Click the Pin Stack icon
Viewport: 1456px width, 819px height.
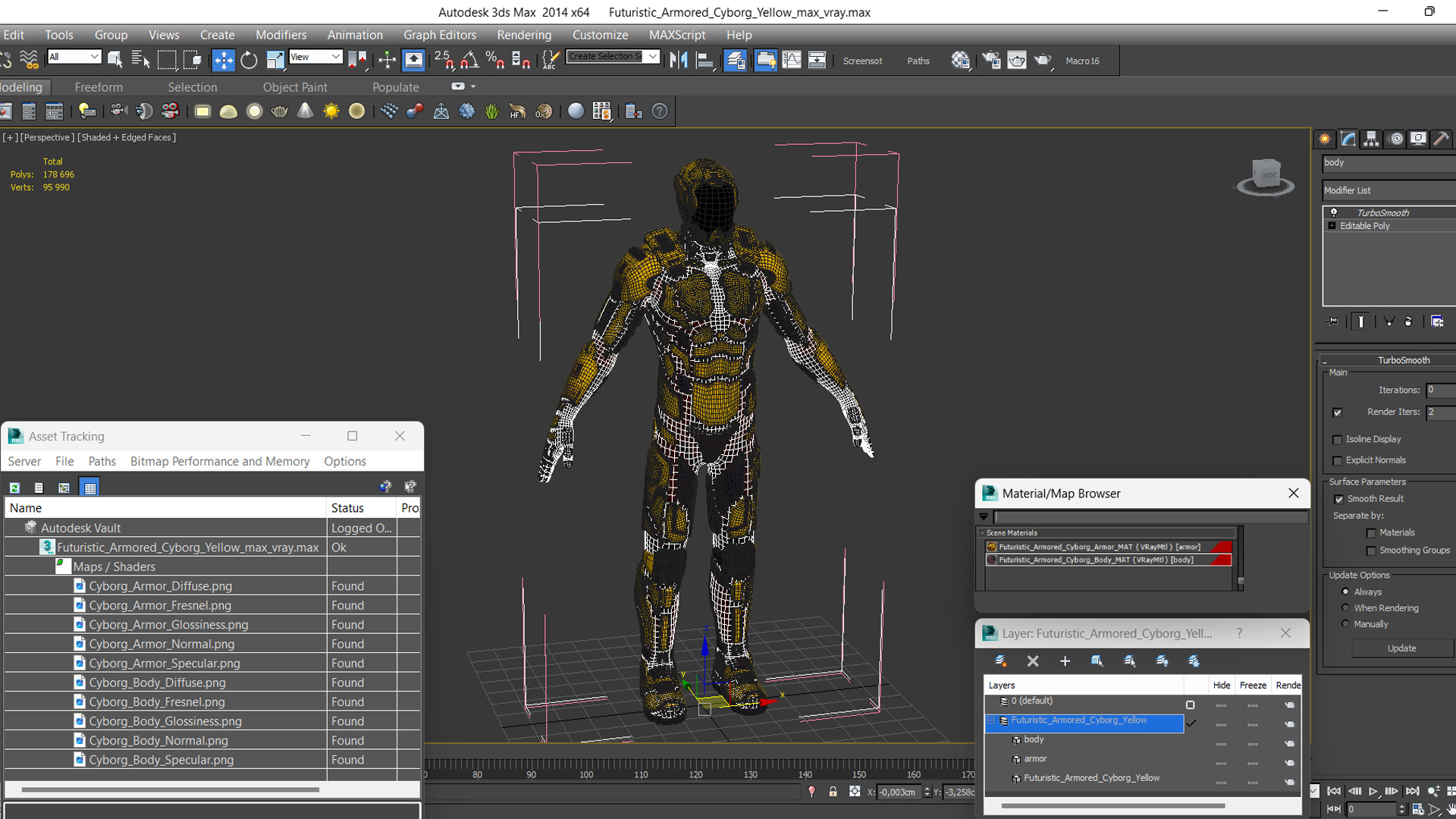[x=1332, y=322]
